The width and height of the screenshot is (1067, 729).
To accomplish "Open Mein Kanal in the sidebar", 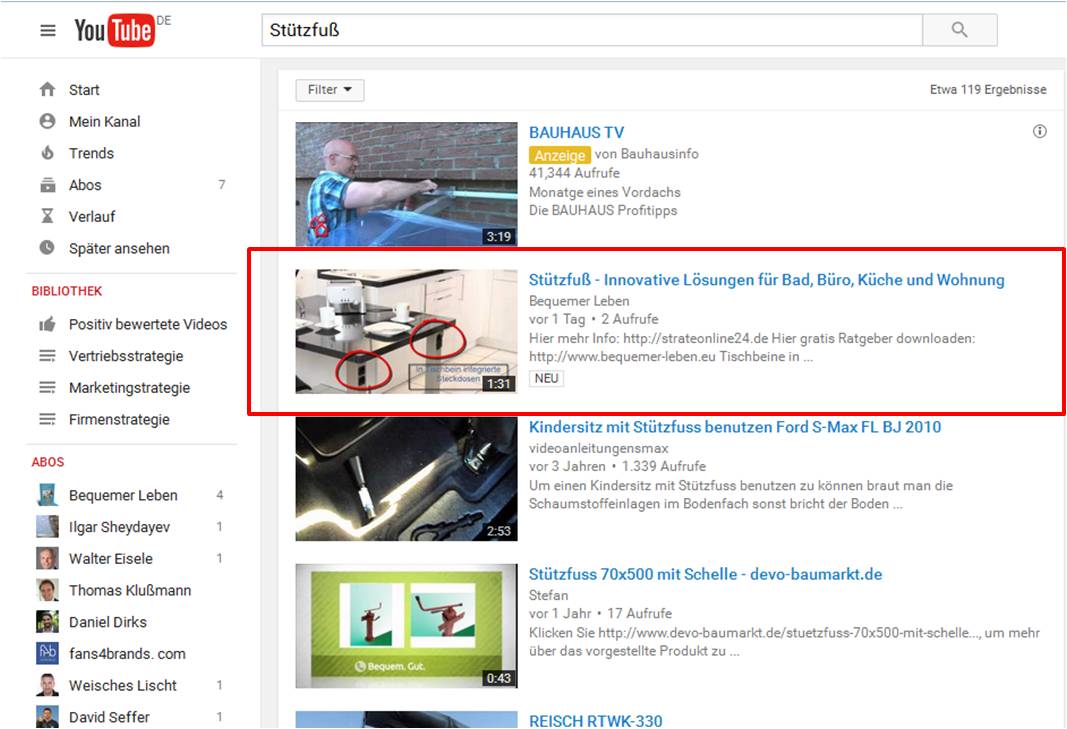I will click(104, 121).
